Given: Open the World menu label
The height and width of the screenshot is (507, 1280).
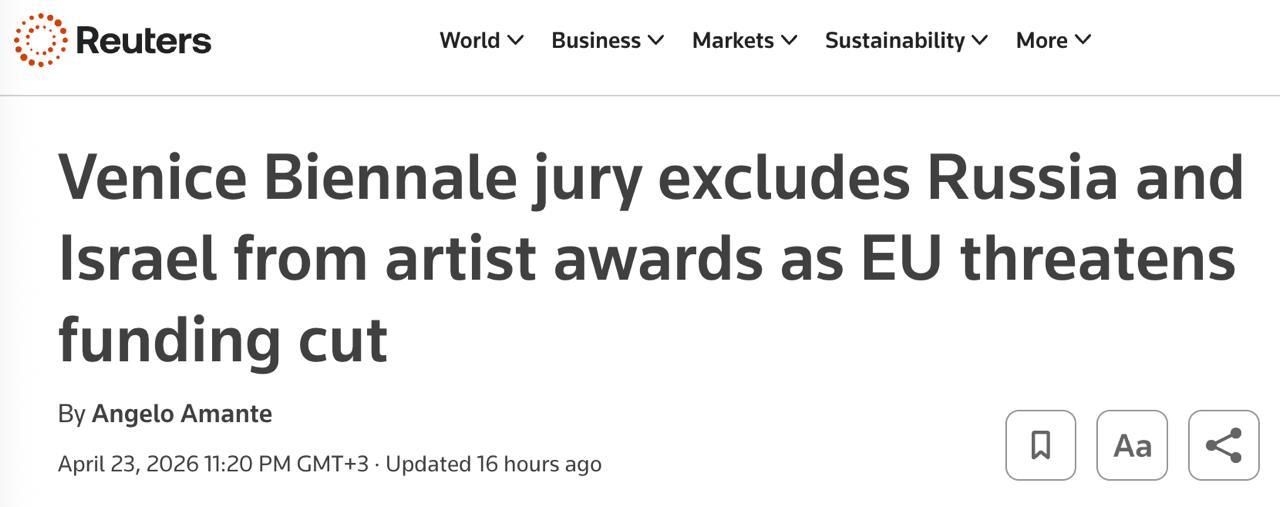Looking at the screenshot, I should [x=469, y=41].
